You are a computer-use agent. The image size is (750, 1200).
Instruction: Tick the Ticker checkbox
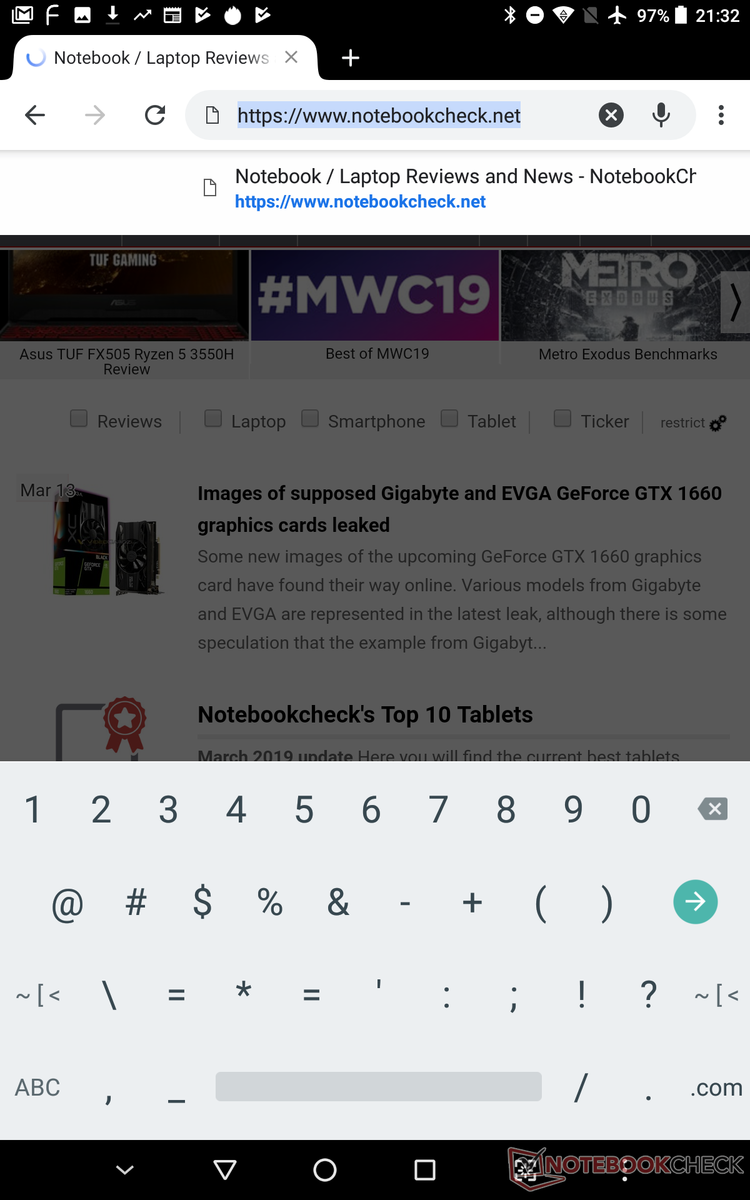click(x=563, y=419)
